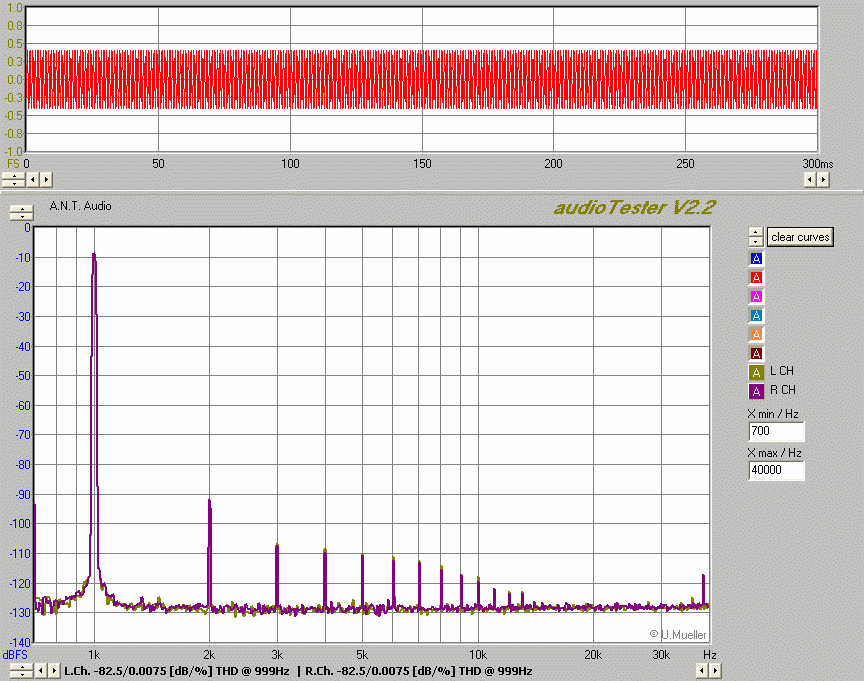The height and width of the screenshot is (681, 864).
Task: Toggle the purple R CH curve icon
Action: (x=756, y=391)
